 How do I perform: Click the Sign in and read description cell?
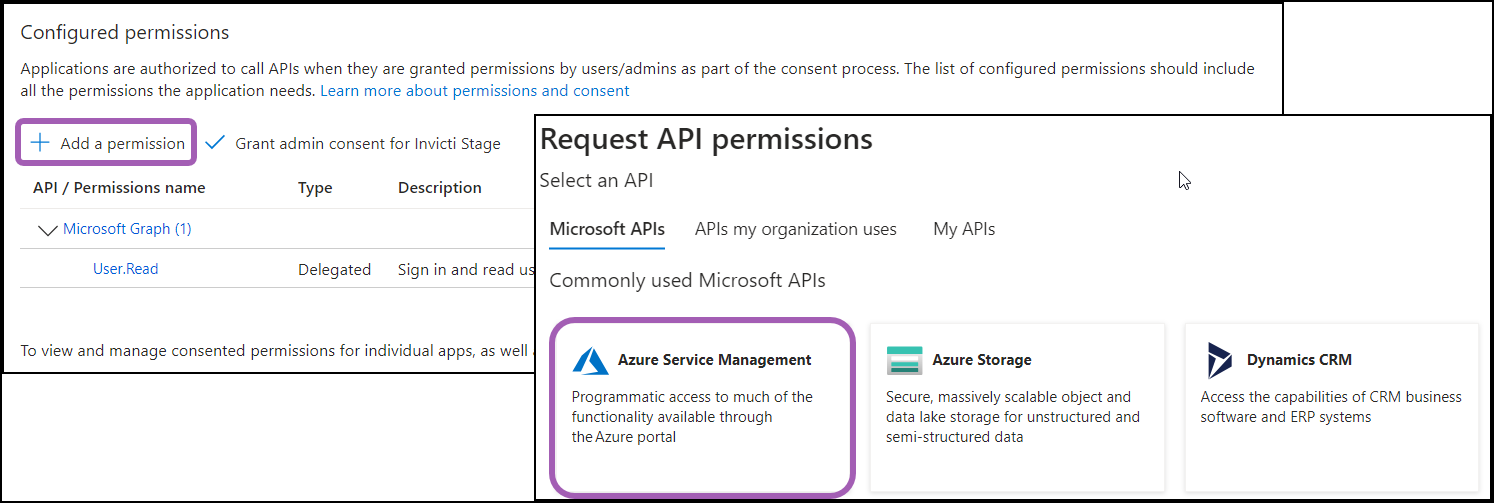[466, 269]
